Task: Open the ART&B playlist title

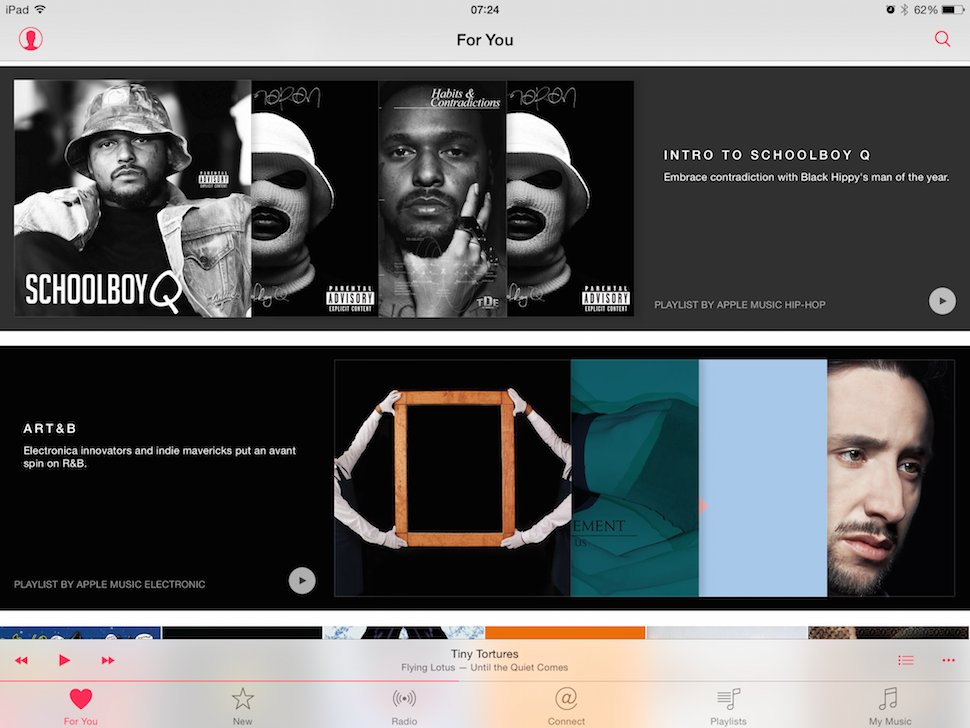Action: [x=49, y=429]
